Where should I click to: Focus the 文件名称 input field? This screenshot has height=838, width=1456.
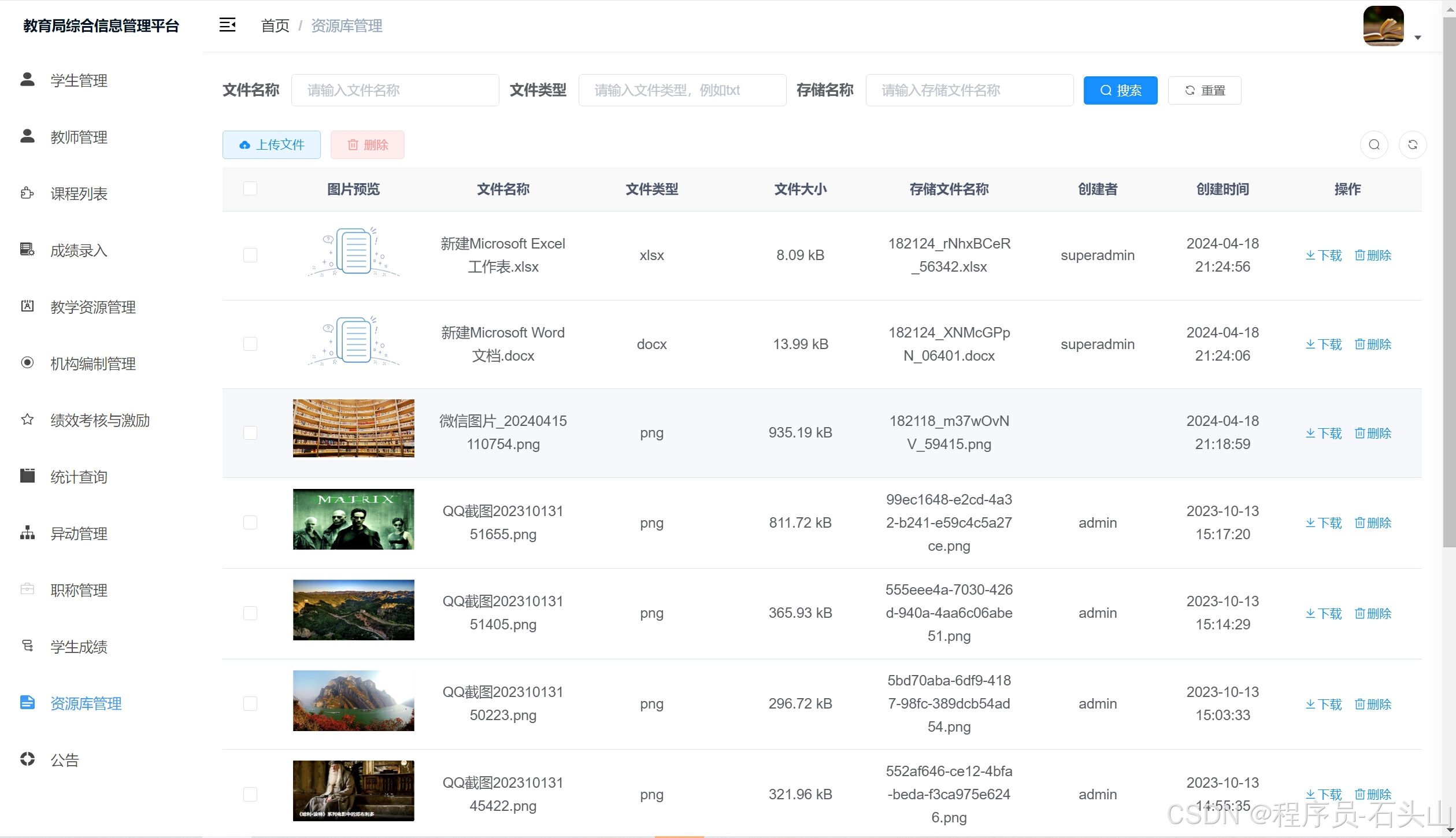pos(395,90)
